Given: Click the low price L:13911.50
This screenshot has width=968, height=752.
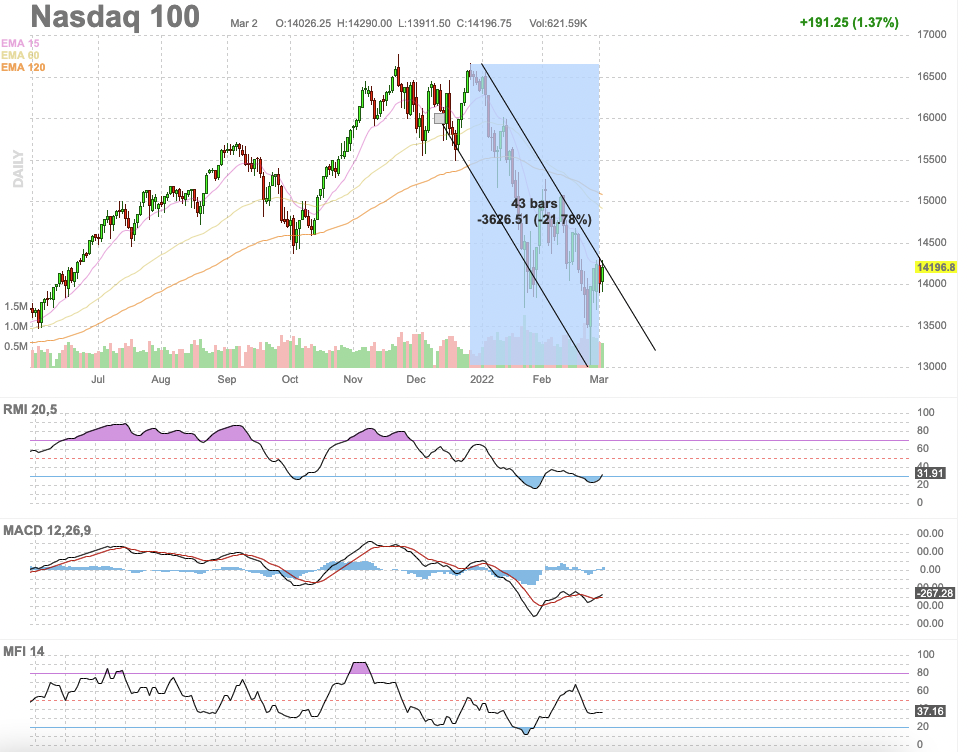Looking at the screenshot, I should (x=424, y=23).
